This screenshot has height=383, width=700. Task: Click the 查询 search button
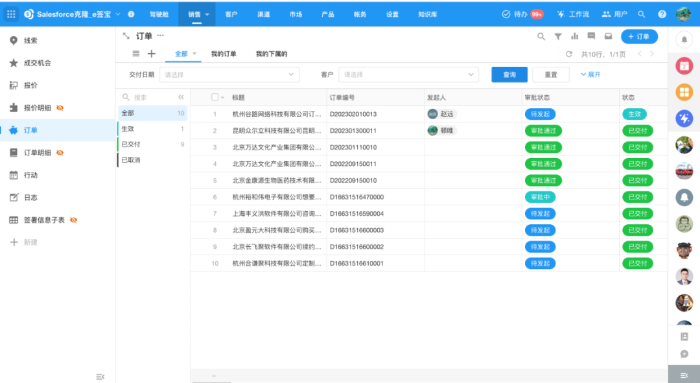509,75
